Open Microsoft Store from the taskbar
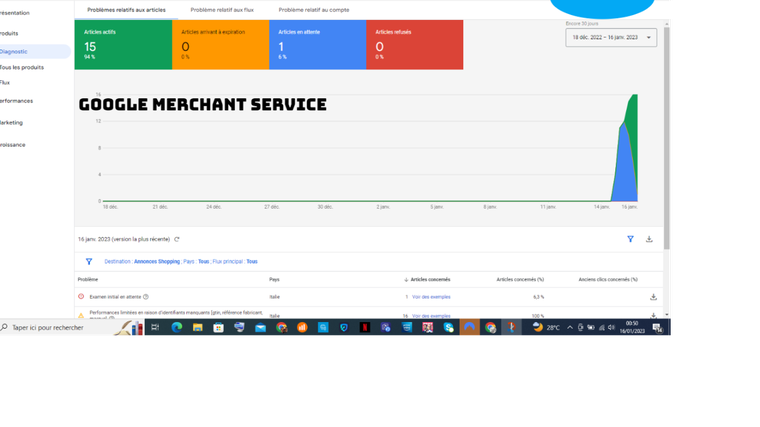Screen dimensions: 760x427 [219, 327]
